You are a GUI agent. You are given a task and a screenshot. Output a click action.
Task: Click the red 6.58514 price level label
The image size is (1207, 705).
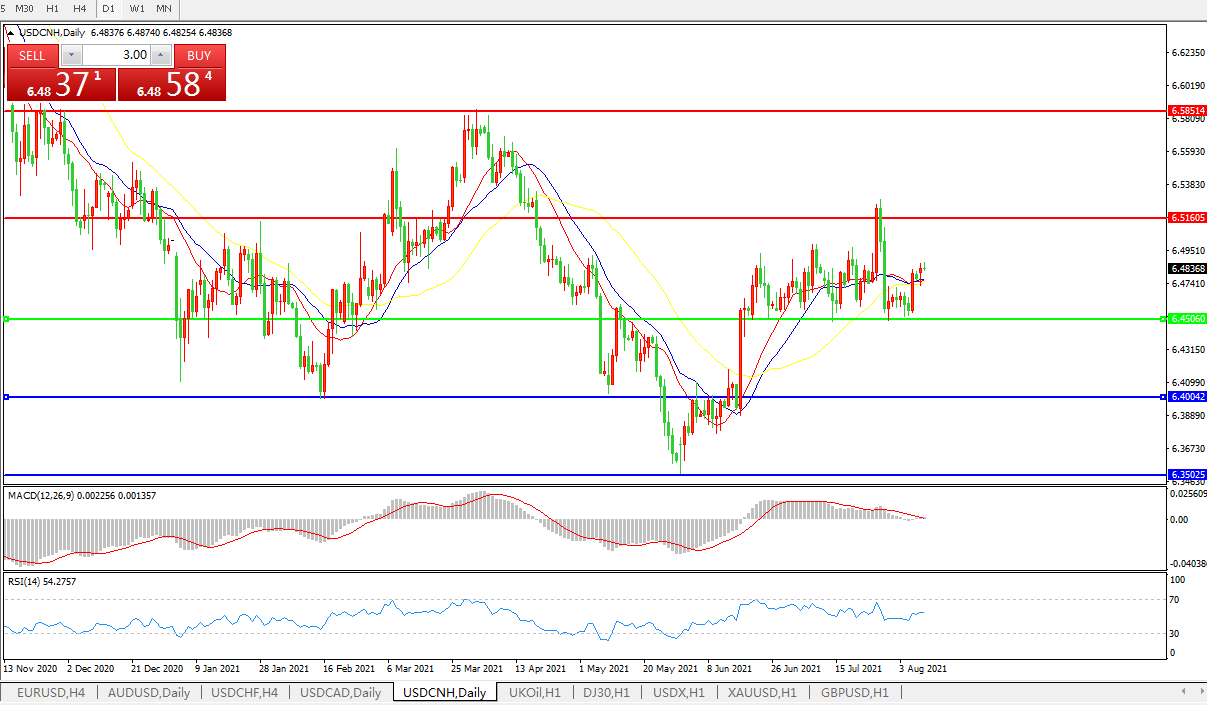tap(1187, 111)
